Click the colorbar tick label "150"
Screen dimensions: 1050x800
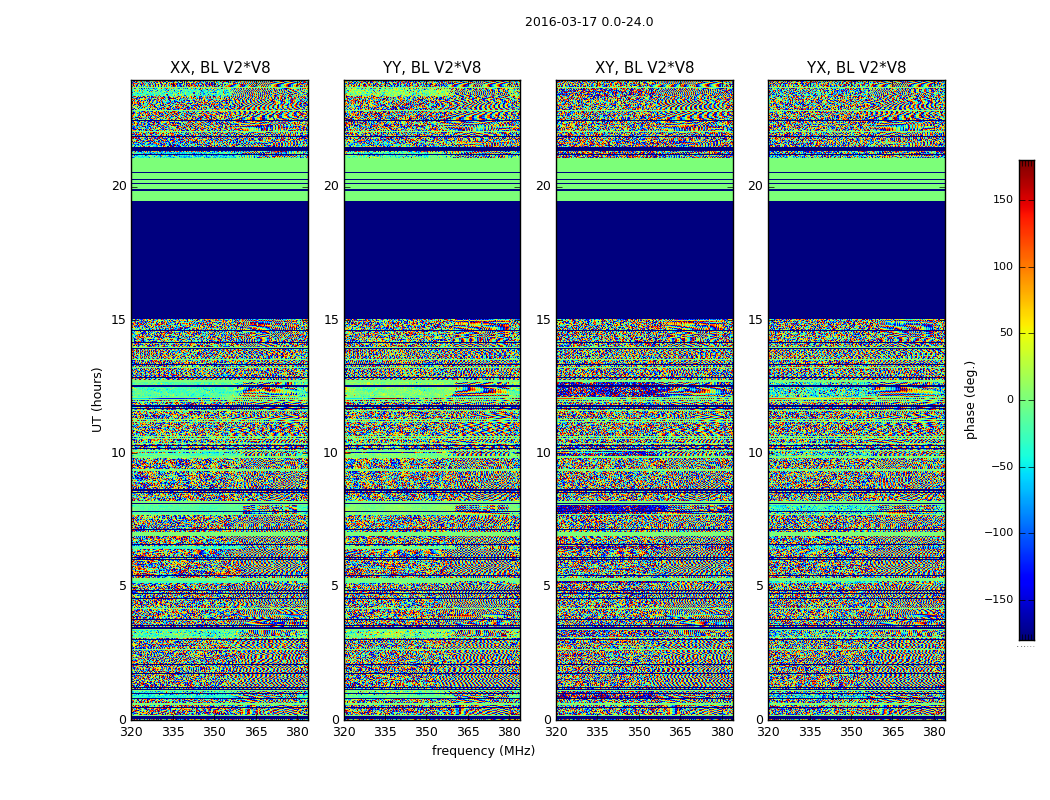pos(1002,199)
